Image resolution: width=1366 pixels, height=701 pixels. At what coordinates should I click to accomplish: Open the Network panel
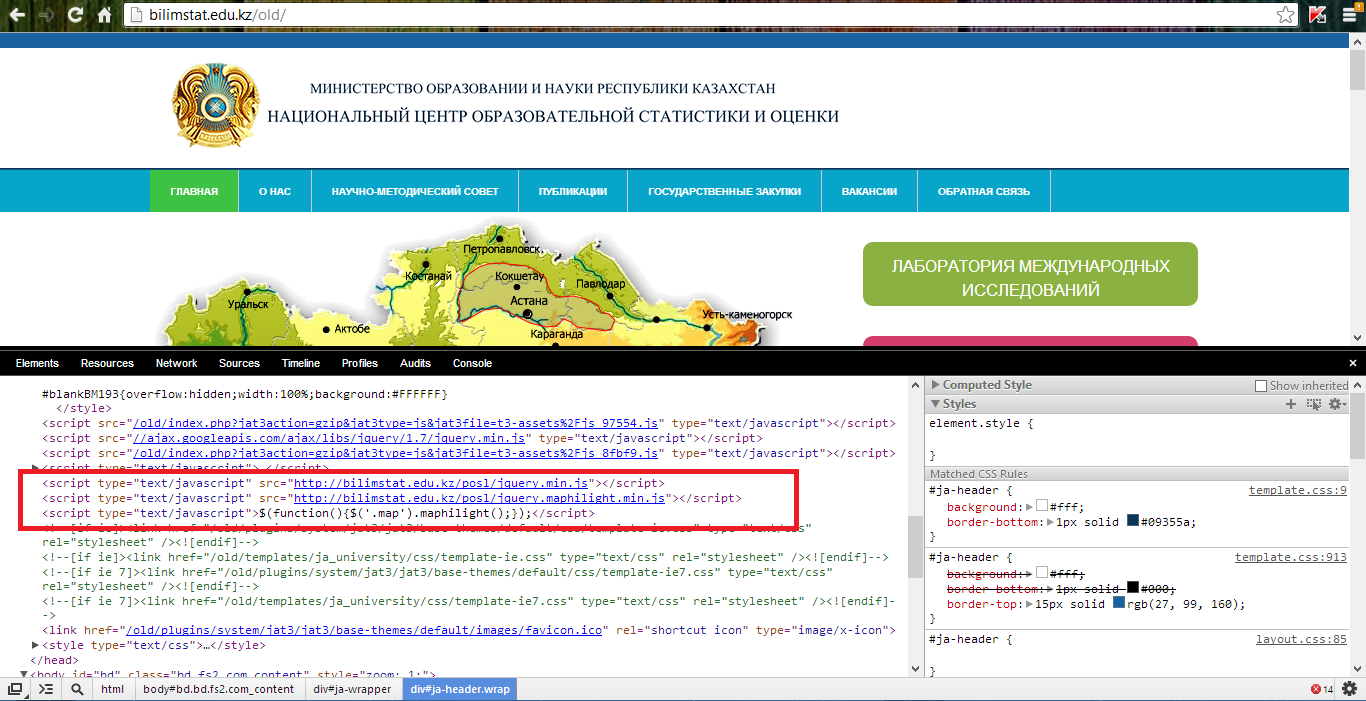(176, 363)
